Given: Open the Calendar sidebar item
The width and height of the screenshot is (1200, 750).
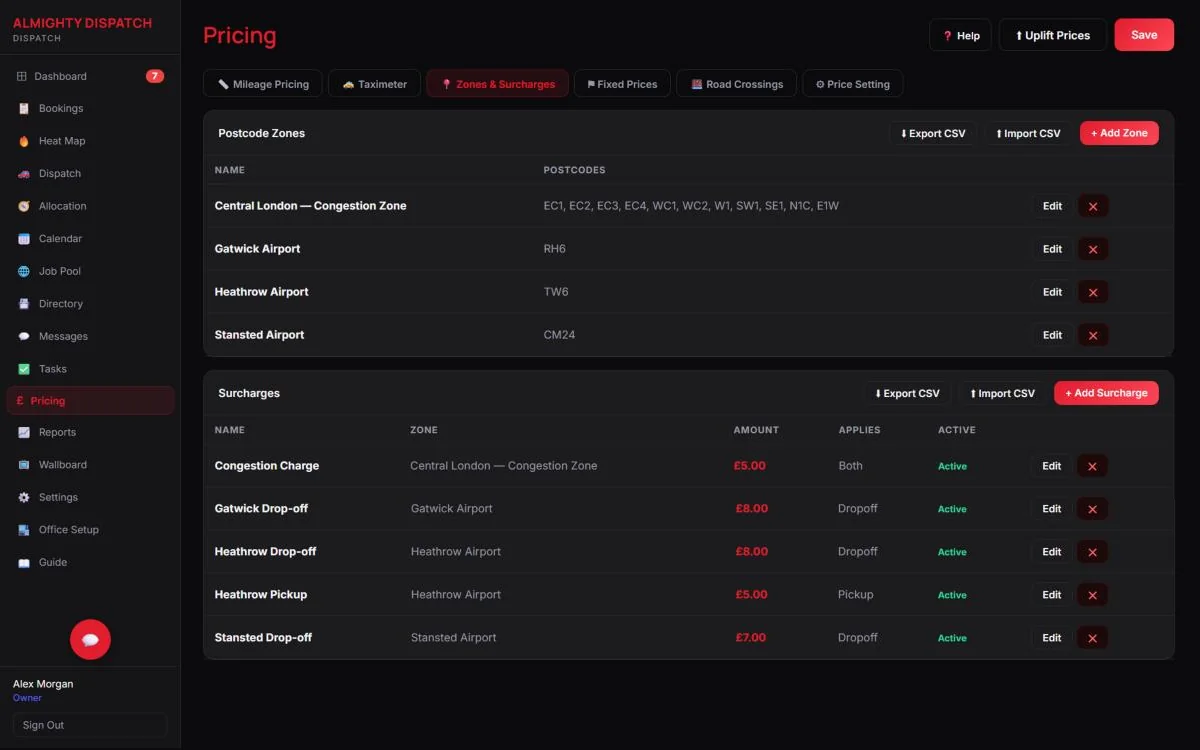Looking at the screenshot, I should click(90, 239).
